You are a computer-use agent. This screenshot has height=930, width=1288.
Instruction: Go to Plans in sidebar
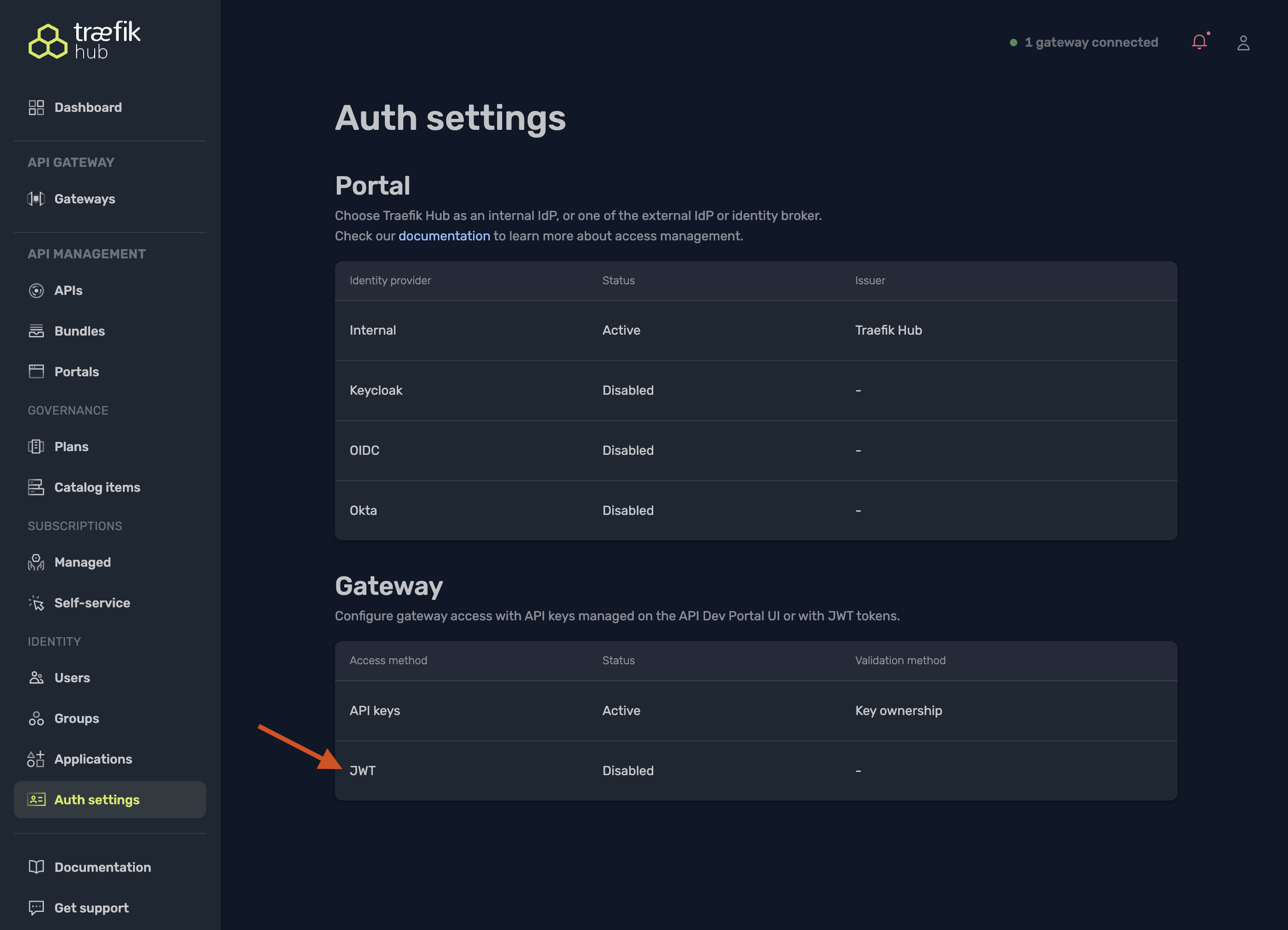coord(72,447)
